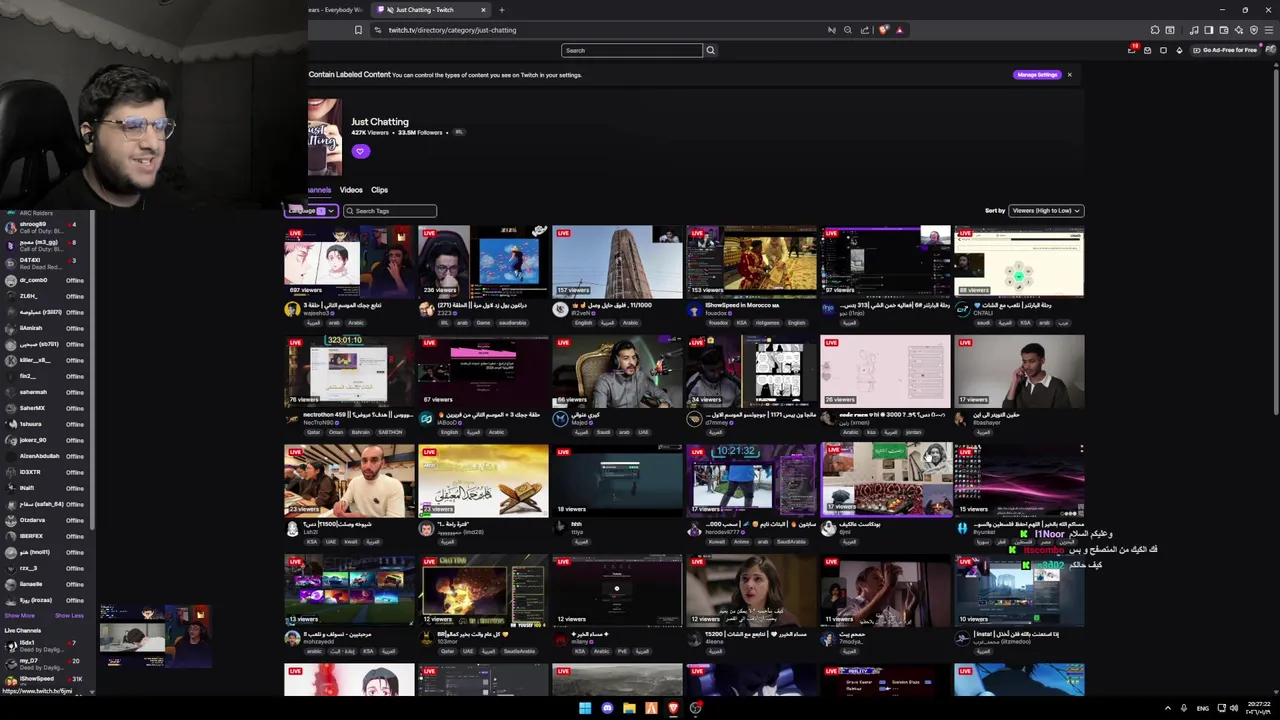The width and height of the screenshot is (1280, 720).
Task: Open the Language filter dropdown
Action: pyautogui.click(x=311, y=211)
